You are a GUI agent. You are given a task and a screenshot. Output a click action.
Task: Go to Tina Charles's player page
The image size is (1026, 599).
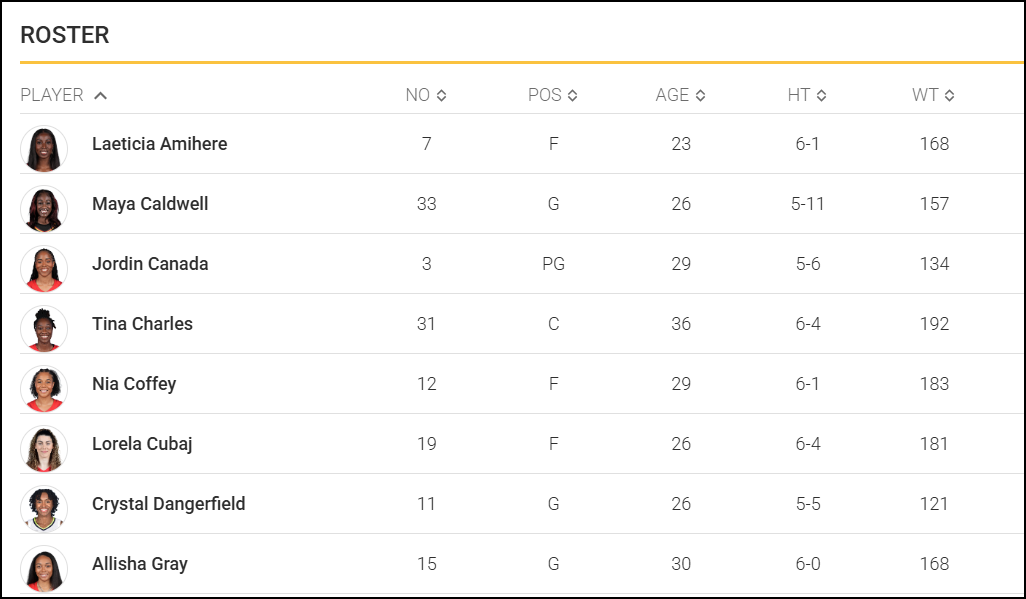coord(142,324)
